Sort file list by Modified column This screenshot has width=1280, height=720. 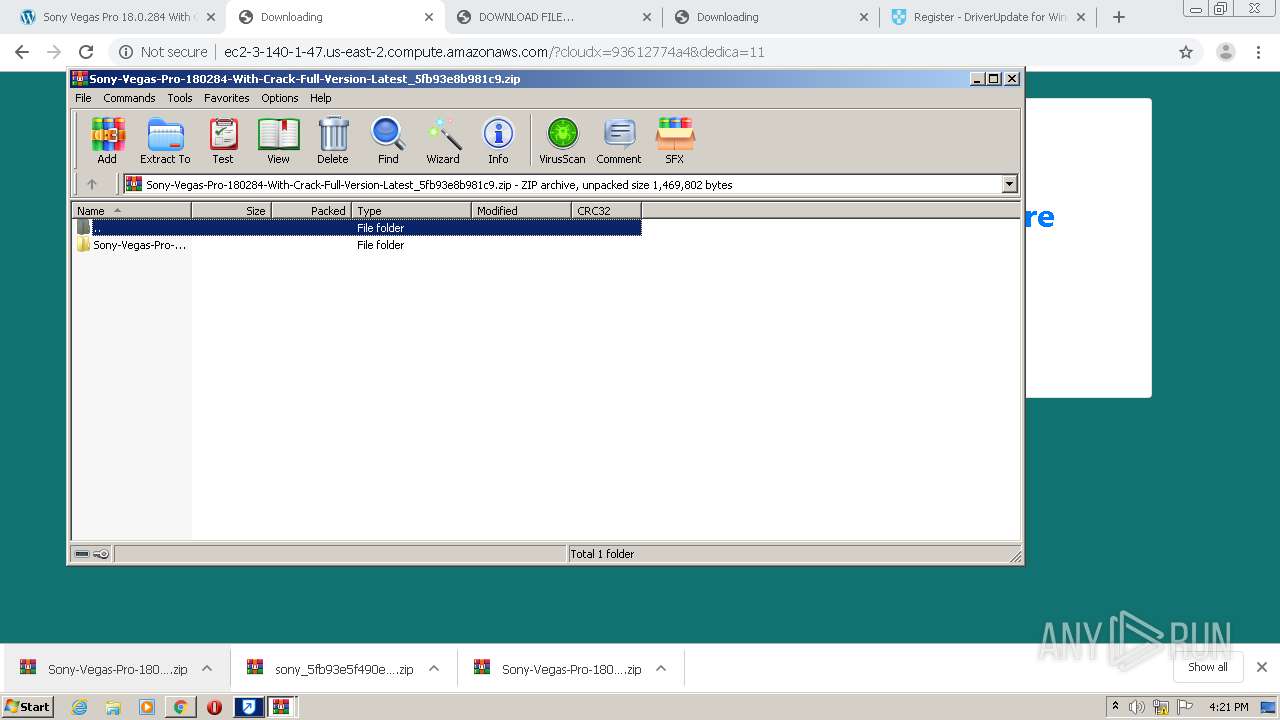[x=521, y=210]
